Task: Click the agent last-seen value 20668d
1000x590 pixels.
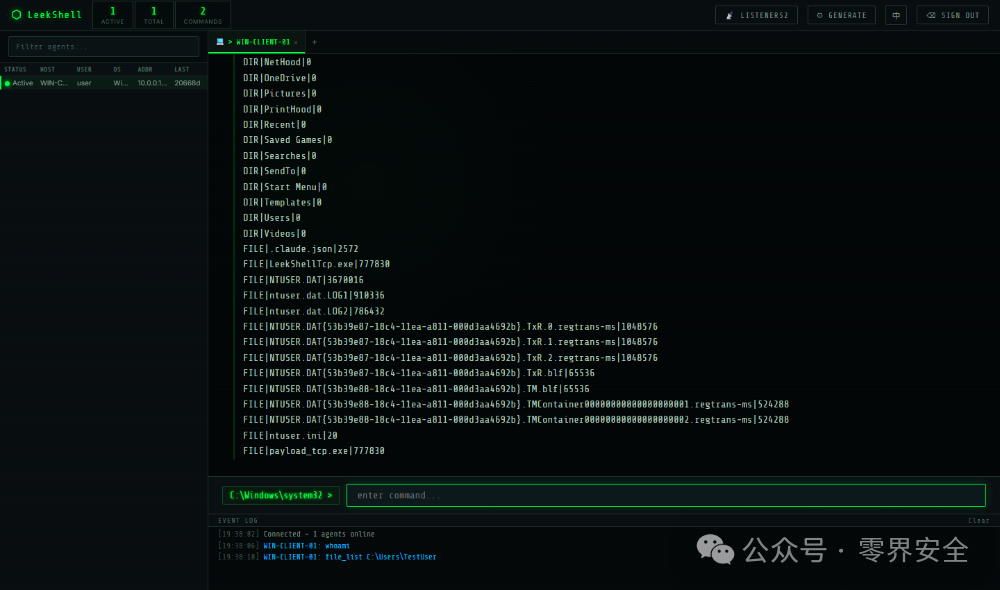Action: 187,83
